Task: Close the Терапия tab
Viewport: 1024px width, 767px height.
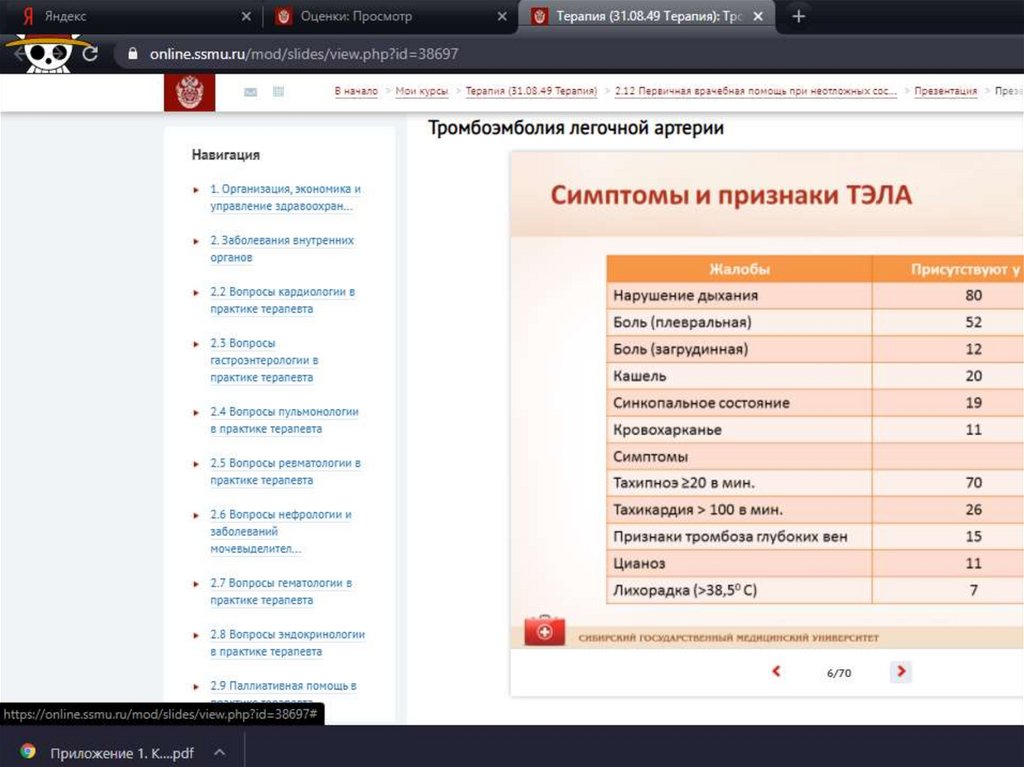Action: [x=758, y=16]
